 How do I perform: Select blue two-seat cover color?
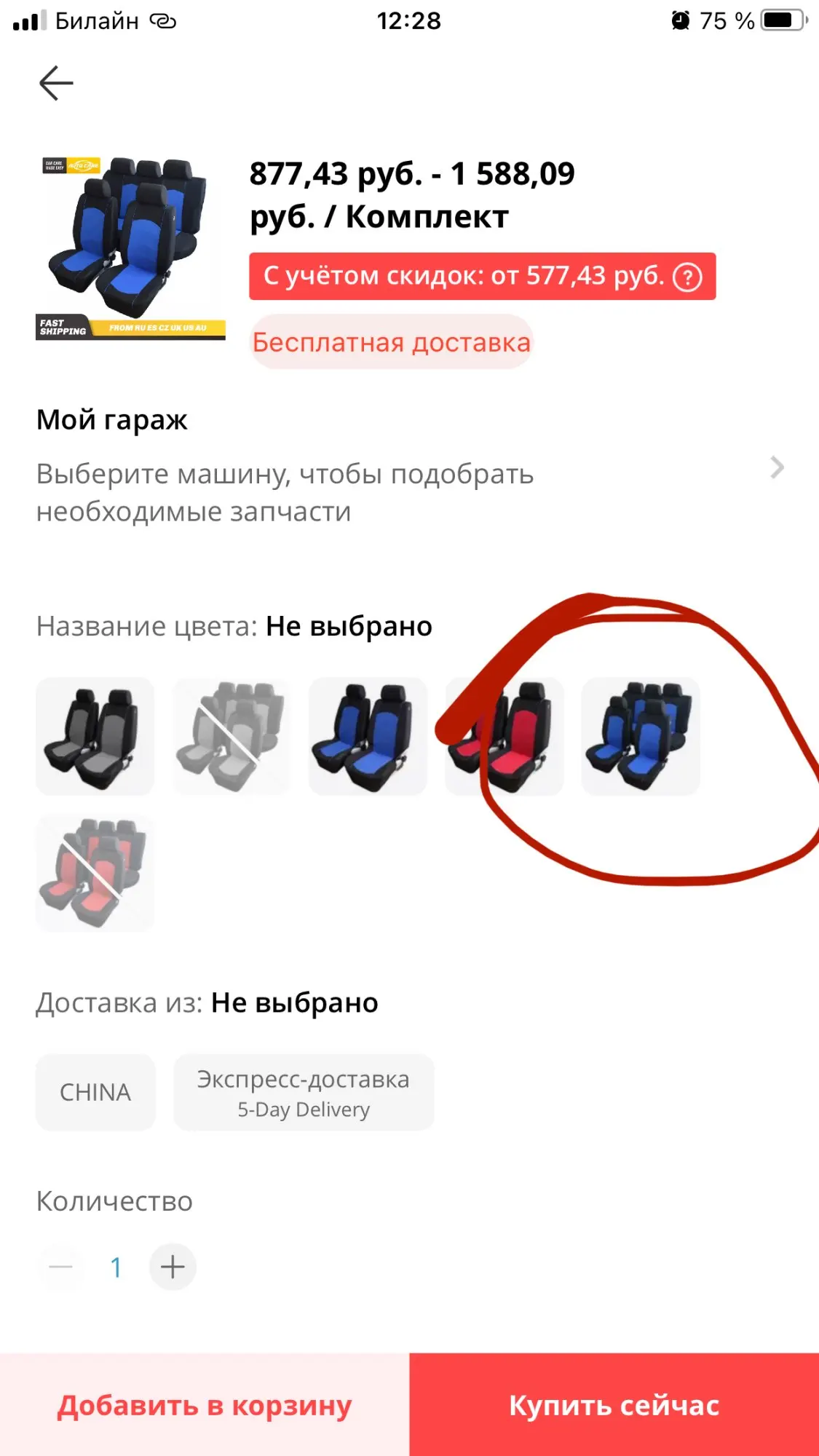pyautogui.click(x=368, y=736)
